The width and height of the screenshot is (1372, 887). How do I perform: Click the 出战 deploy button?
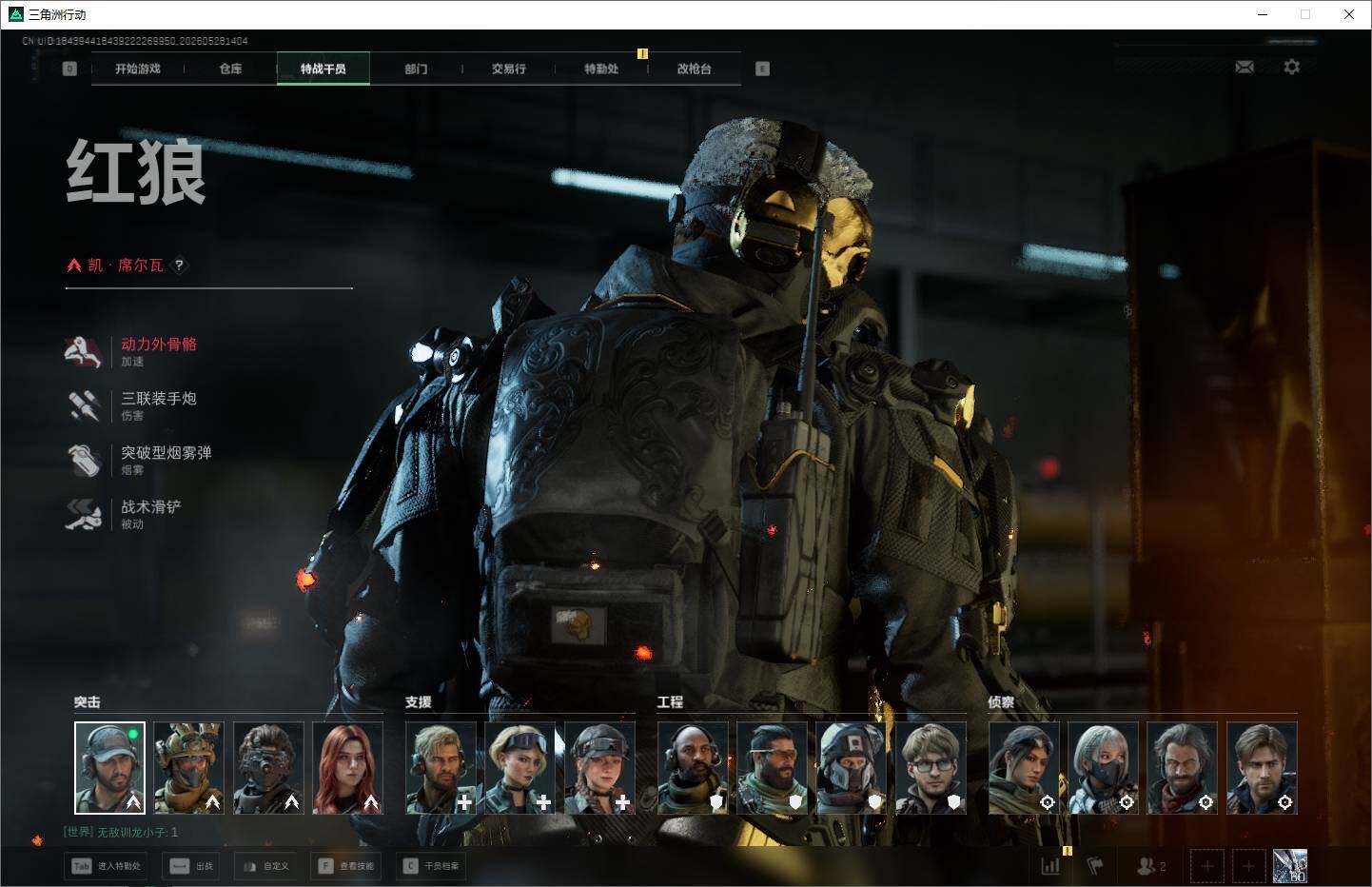point(190,866)
